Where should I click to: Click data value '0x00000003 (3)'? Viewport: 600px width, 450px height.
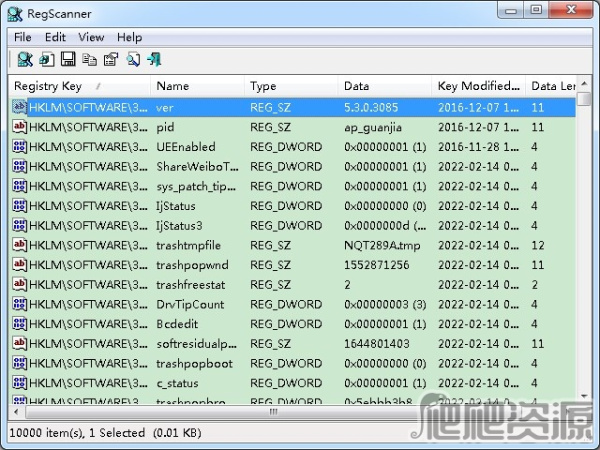[x=385, y=304]
